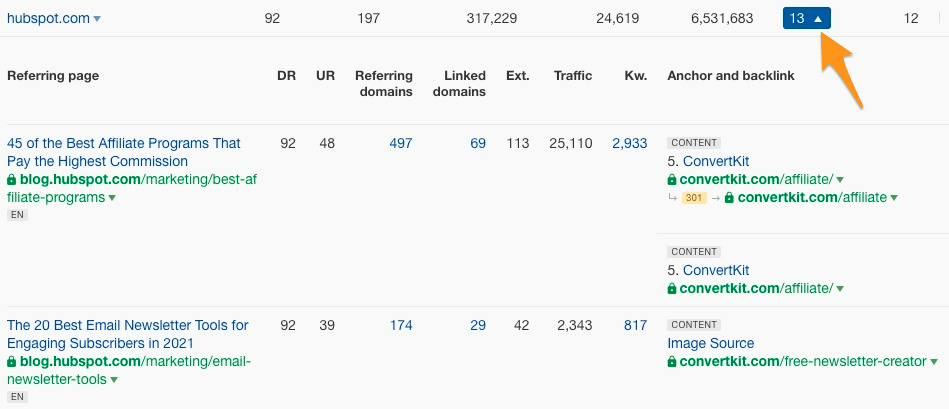Open The 20 Best Email Newsletter Tools link
949x409 pixels.
[x=128, y=334]
